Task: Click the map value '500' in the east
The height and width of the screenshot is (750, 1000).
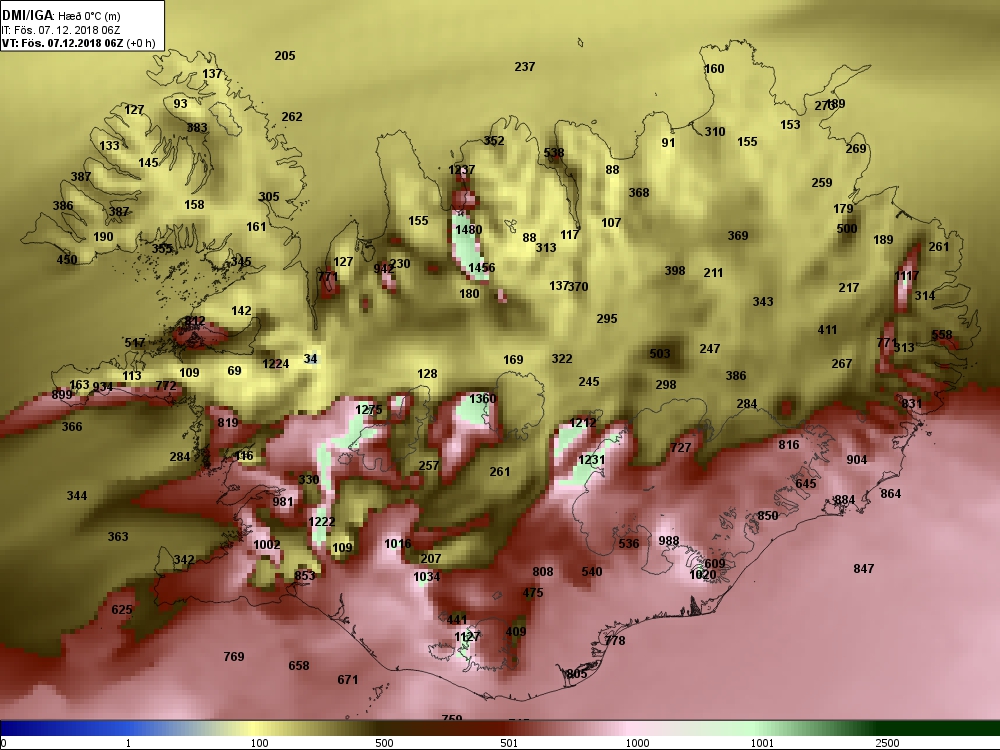Action: [x=847, y=229]
